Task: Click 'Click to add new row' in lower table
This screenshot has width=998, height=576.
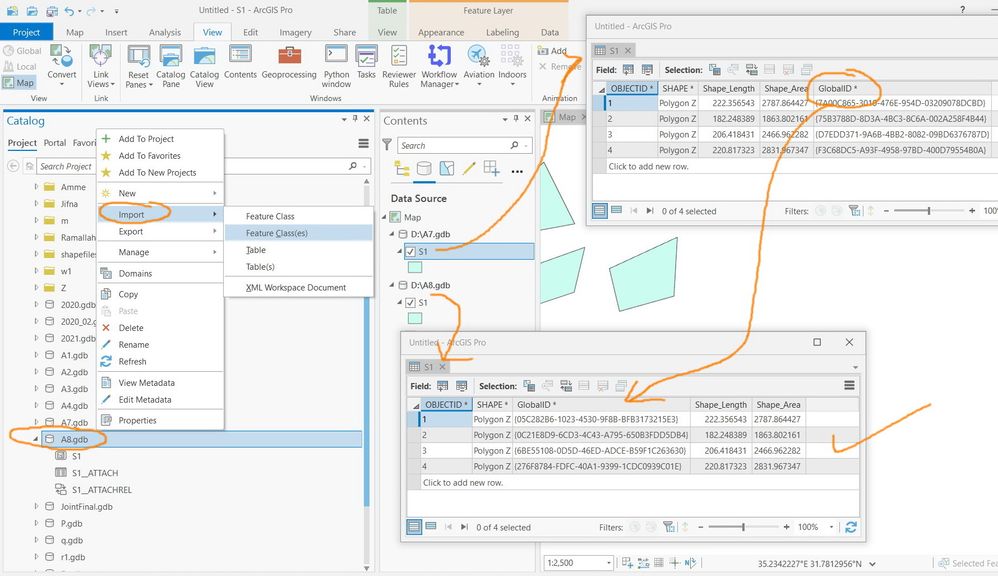Action: point(463,482)
